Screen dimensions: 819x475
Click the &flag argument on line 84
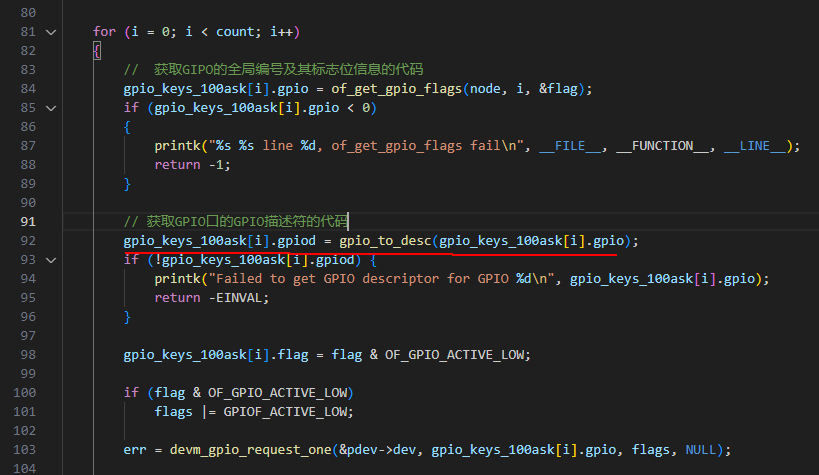click(x=558, y=89)
